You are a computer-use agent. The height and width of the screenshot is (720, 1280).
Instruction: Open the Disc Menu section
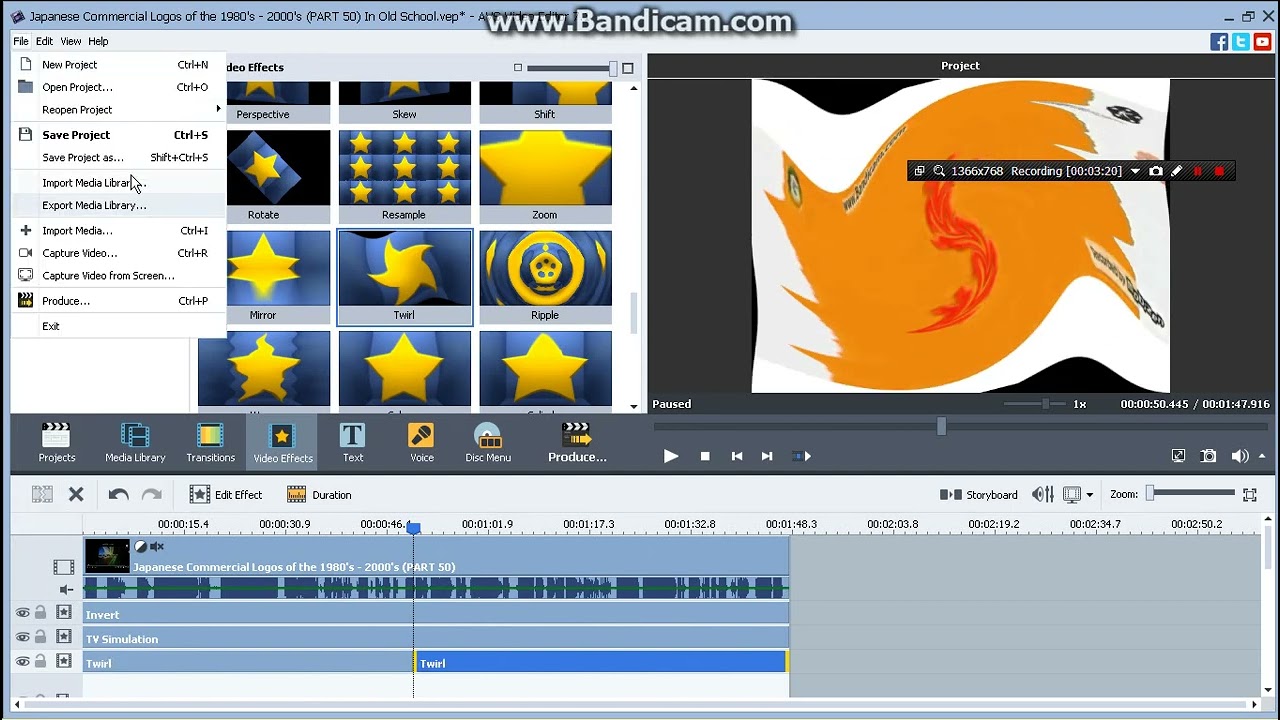(x=488, y=443)
